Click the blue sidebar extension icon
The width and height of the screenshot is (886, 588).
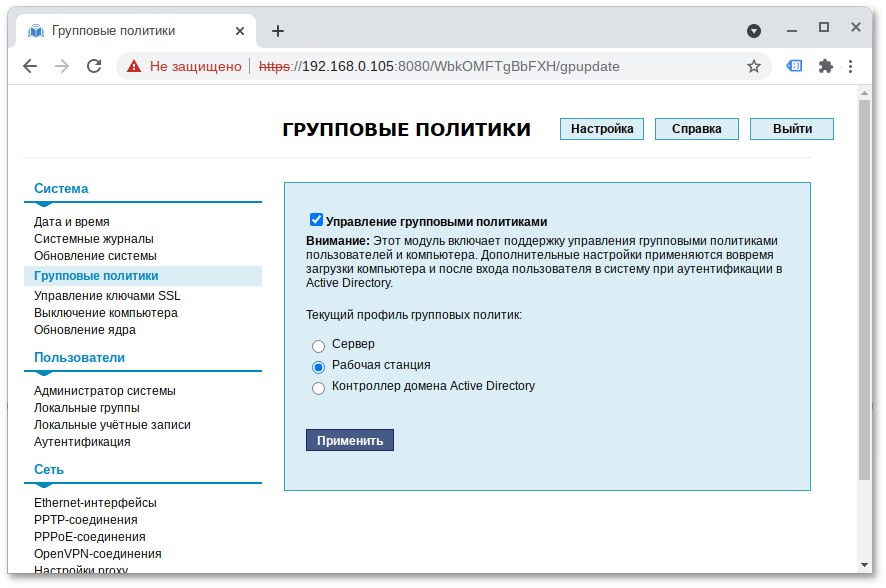tap(794, 66)
